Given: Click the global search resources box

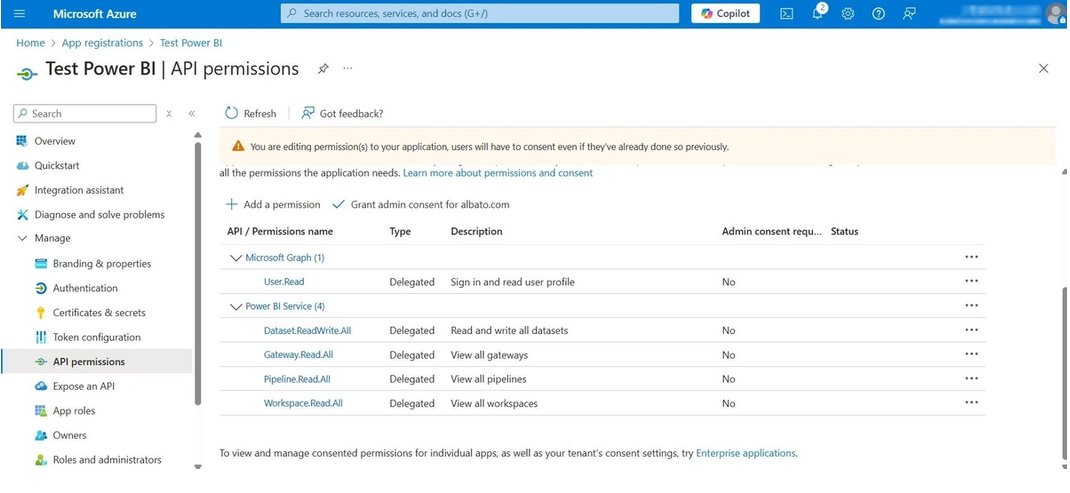Looking at the screenshot, I should [480, 13].
